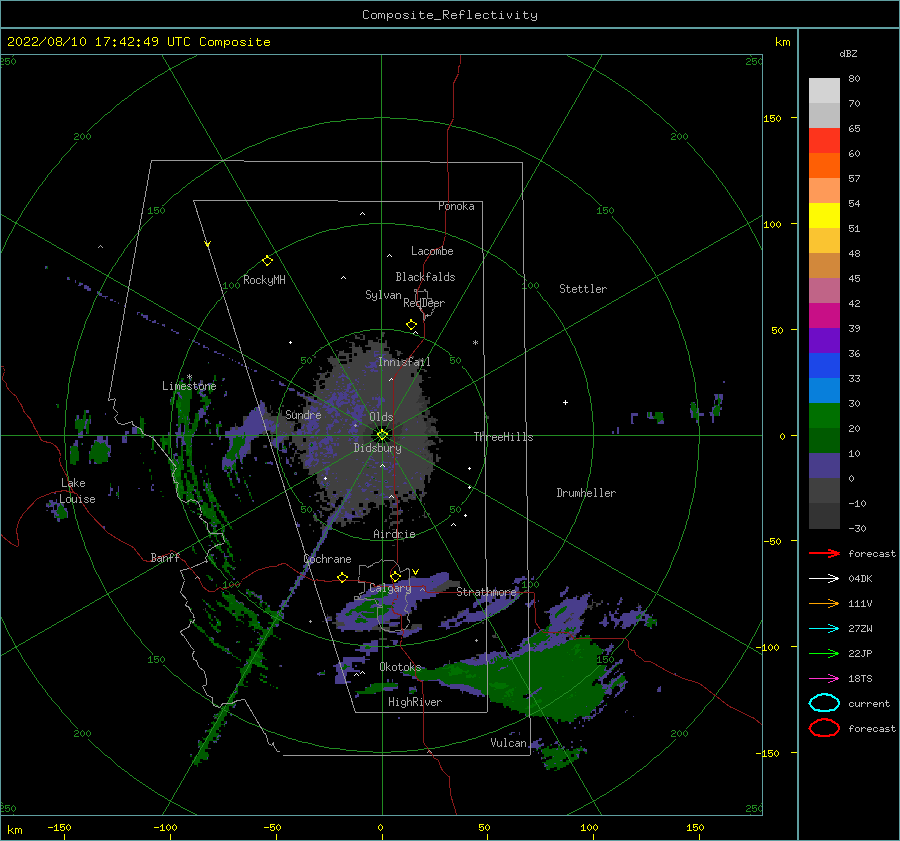Click the Composite_Reflectivity title
Screen dimensions: 900x841
tap(449, 15)
